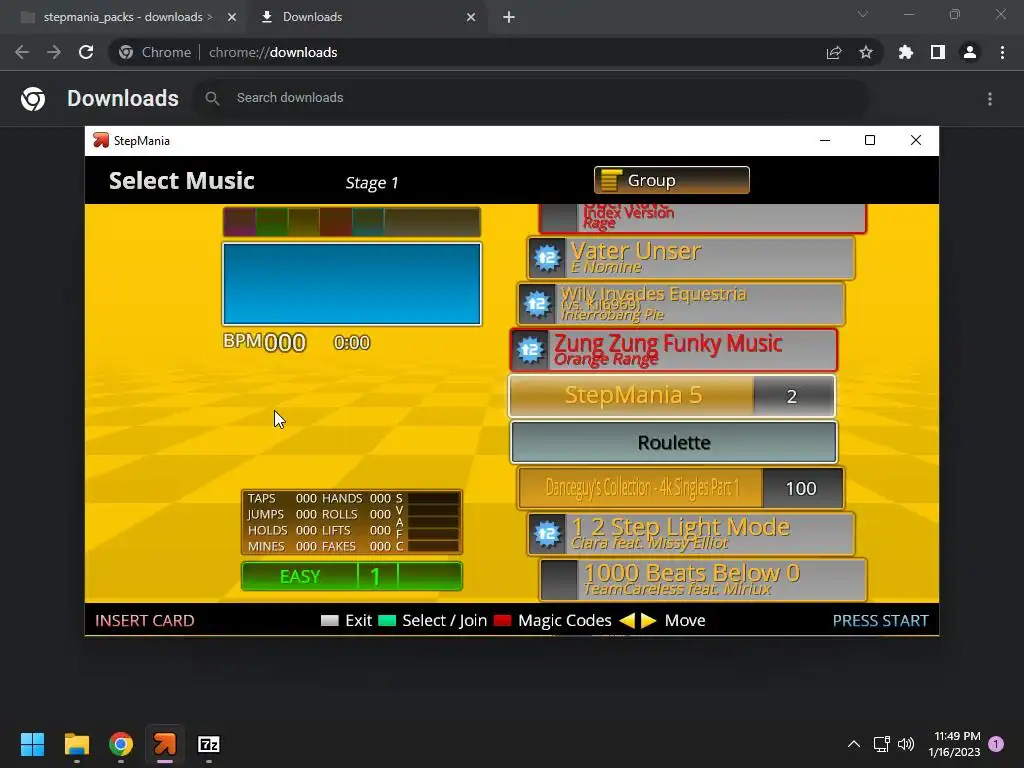Click the Chrome logo on Downloads page
Viewport: 1024px width, 768px height.
click(x=33, y=99)
